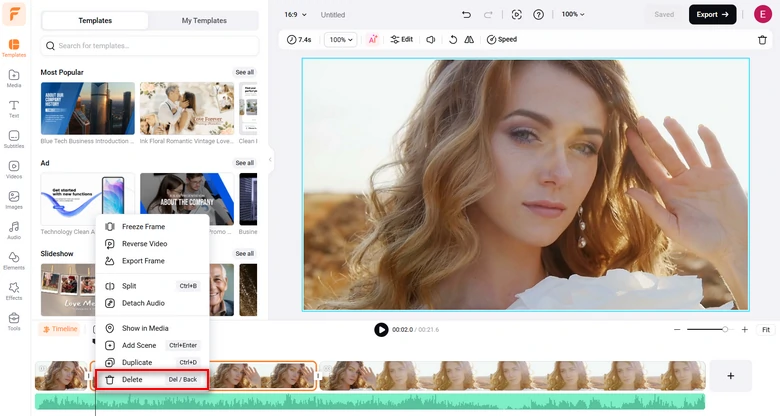Screen dimensions: 780x416
Task: Open the Edit adjustments panel
Action: coord(401,39)
